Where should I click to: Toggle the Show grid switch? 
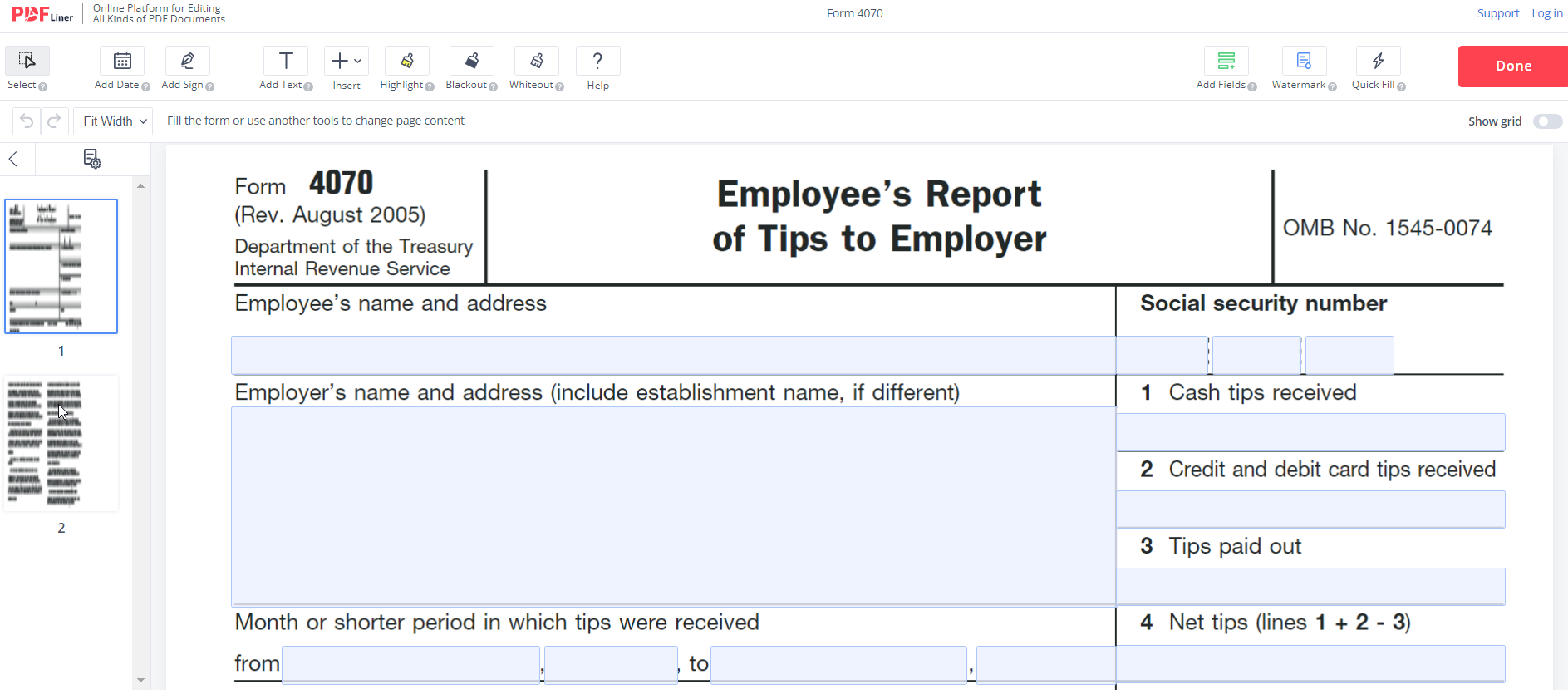[1547, 121]
